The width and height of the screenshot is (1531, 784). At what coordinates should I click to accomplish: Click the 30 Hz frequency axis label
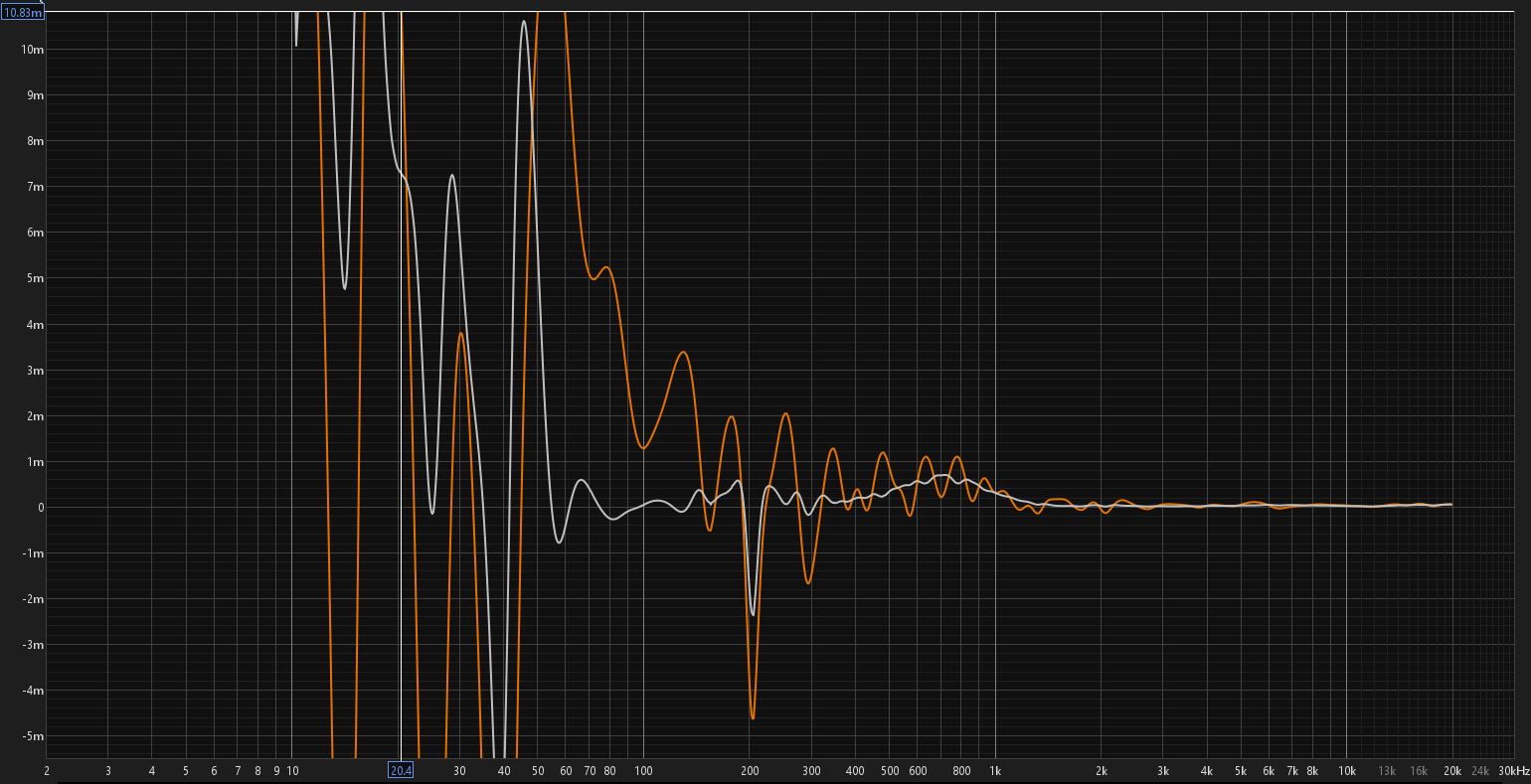459,771
